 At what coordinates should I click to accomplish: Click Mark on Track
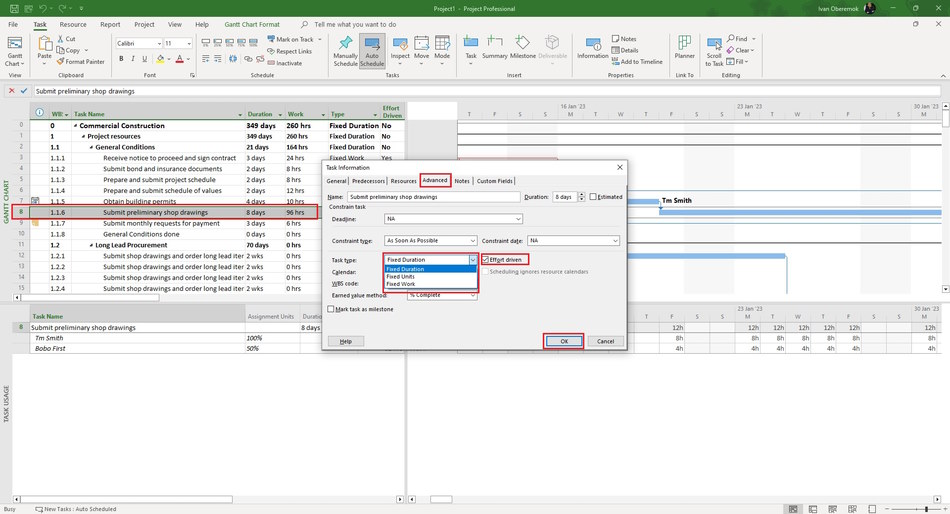[291, 39]
